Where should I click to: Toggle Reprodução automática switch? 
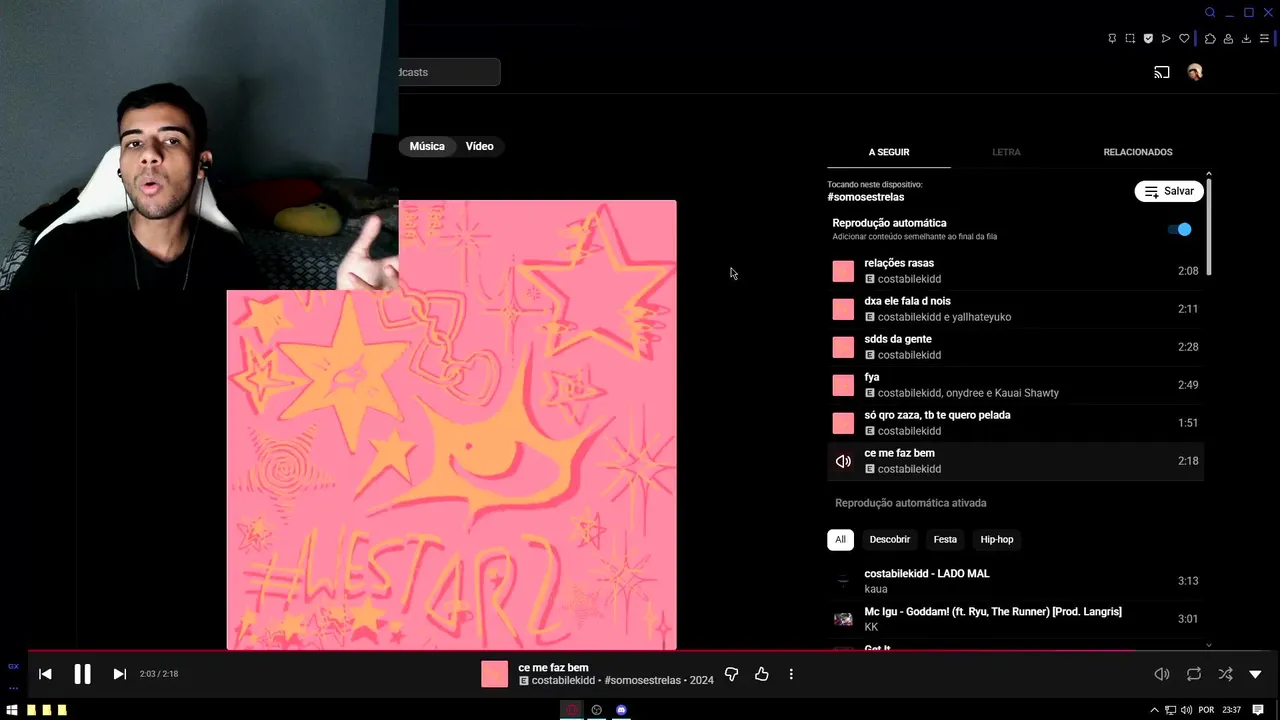click(x=1180, y=229)
